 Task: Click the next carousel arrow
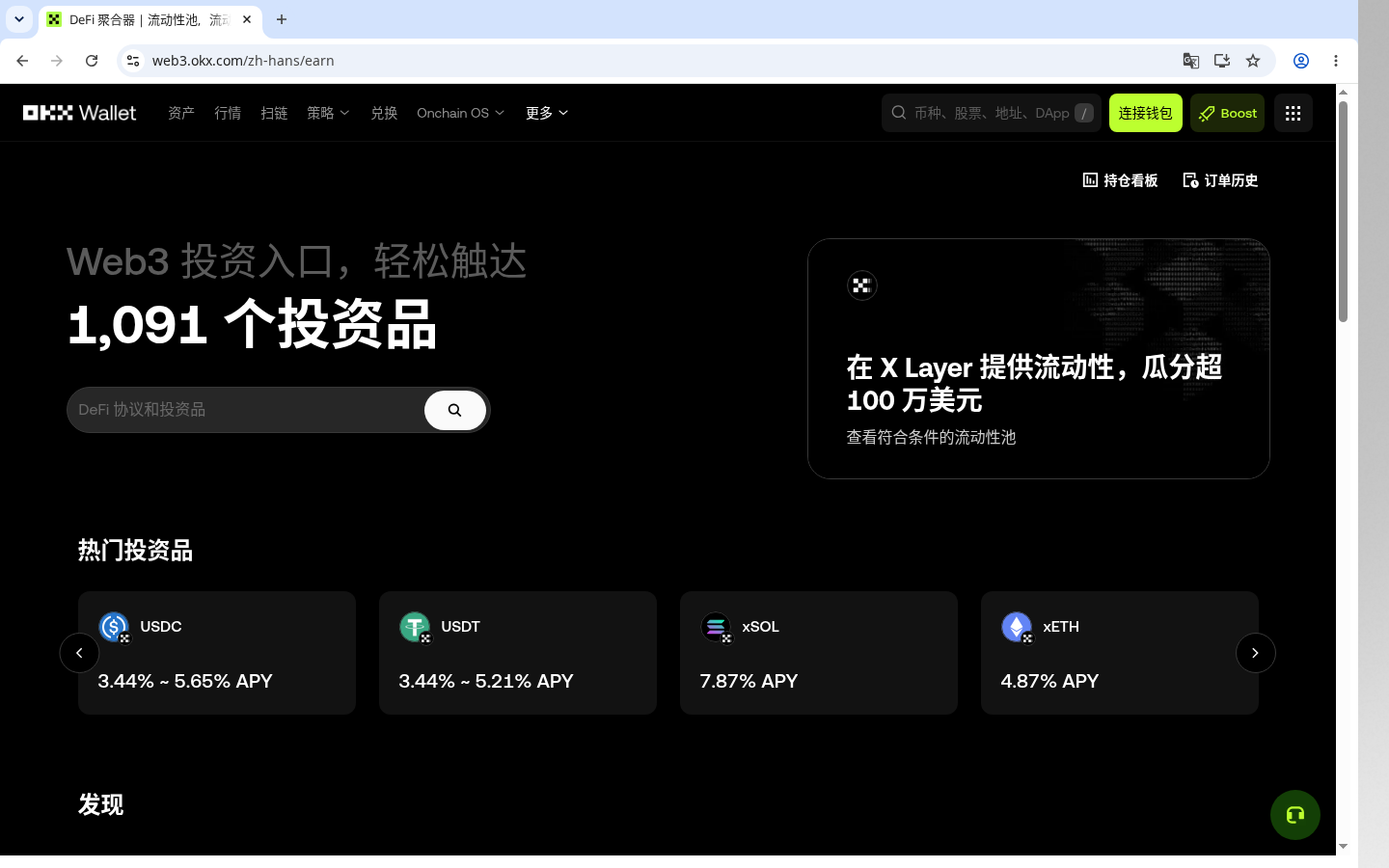(1255, 653)
